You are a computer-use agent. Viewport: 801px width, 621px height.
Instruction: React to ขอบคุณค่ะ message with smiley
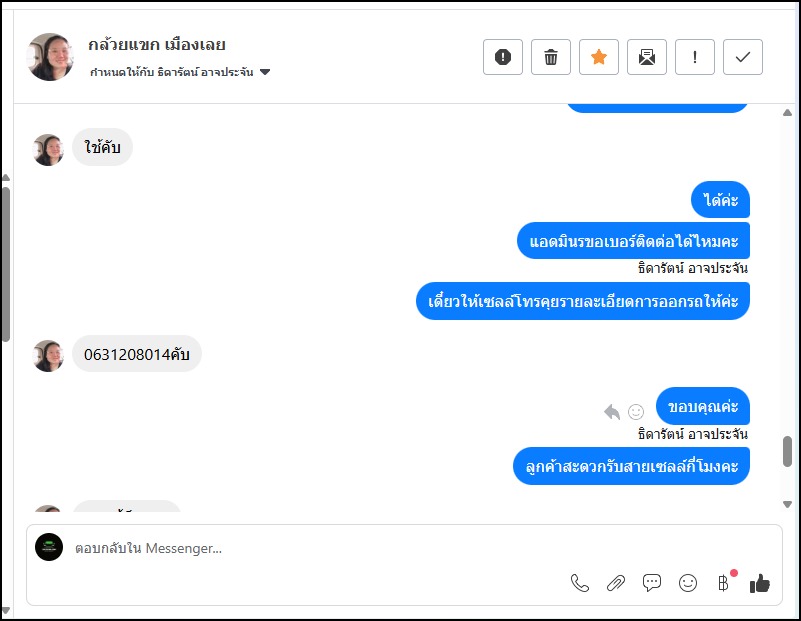pos(636,412)
